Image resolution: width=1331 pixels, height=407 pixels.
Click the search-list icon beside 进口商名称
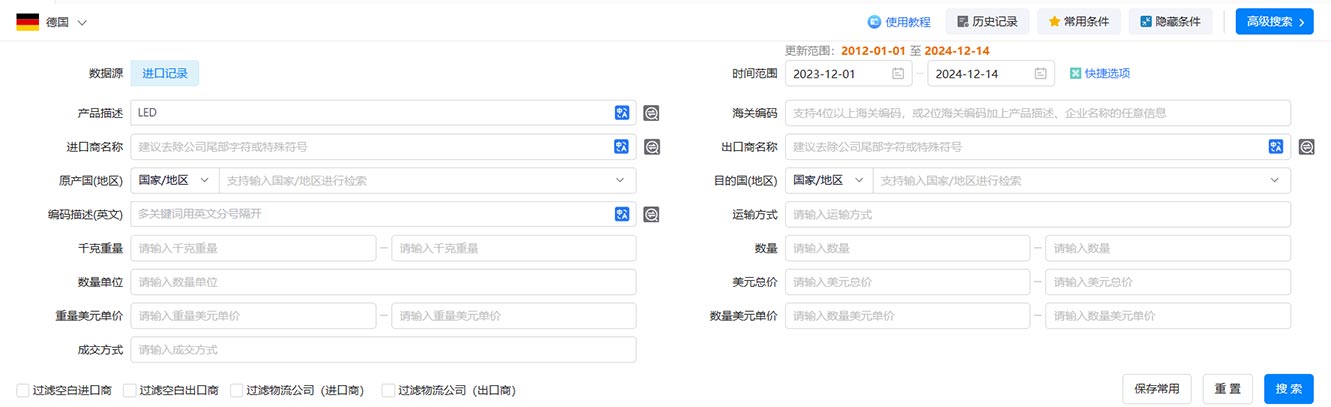click(x=651, y=147)
